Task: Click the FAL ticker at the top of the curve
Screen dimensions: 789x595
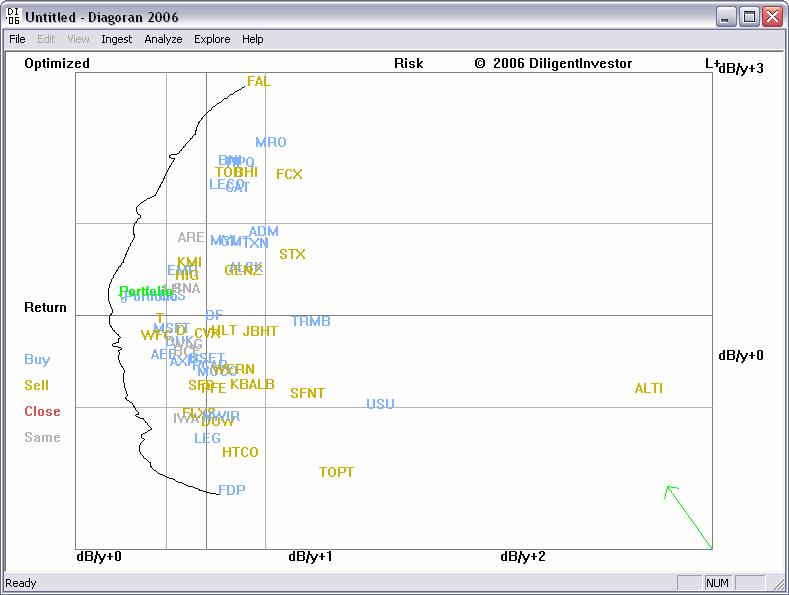Action: click(259, 82)
